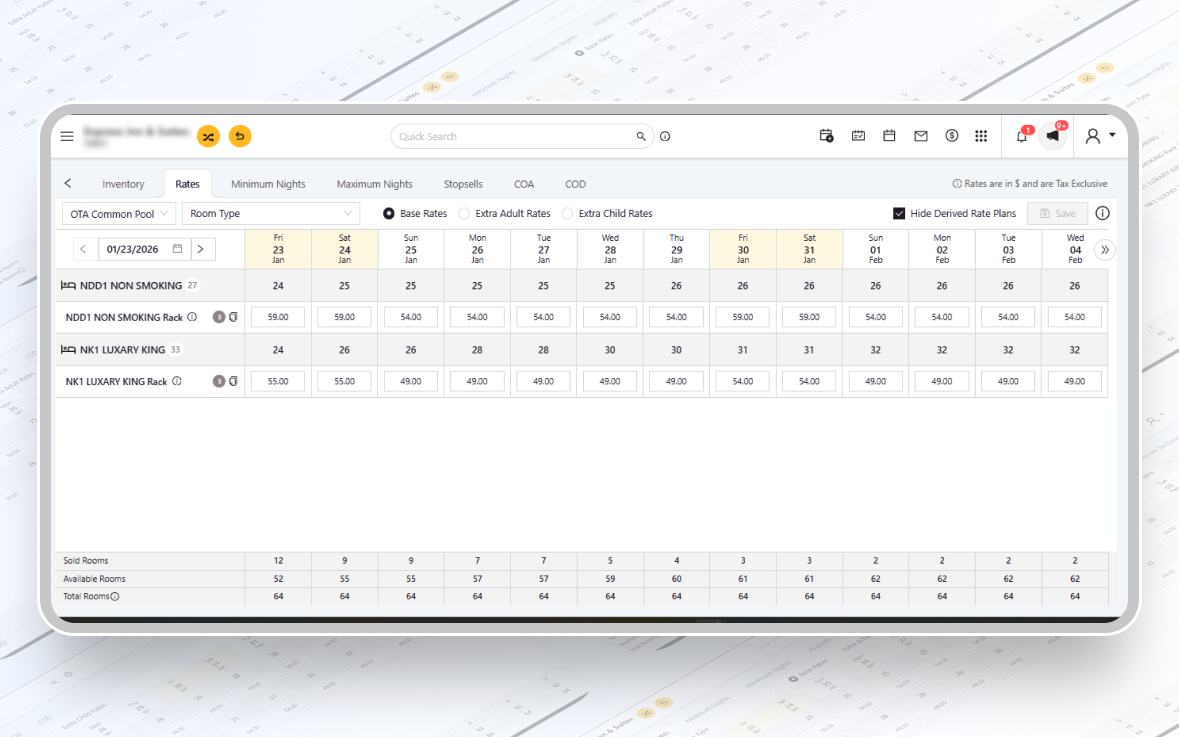Viewport: 1179px width, 737px height.
Task: Click the Available Rooms row label
Action: coord(94,578)
